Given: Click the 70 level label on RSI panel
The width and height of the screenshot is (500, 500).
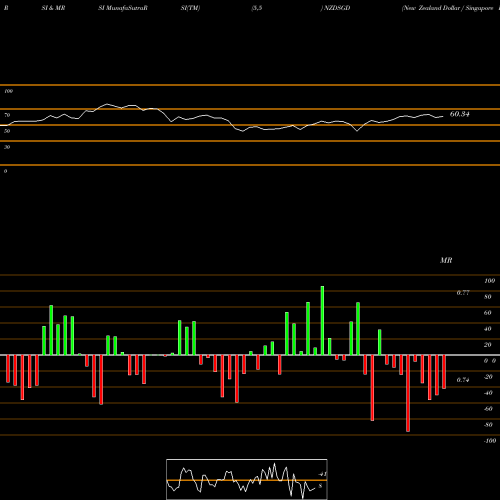Looking at the screenshot, I should pyautogui.click(x=7, y=115).
